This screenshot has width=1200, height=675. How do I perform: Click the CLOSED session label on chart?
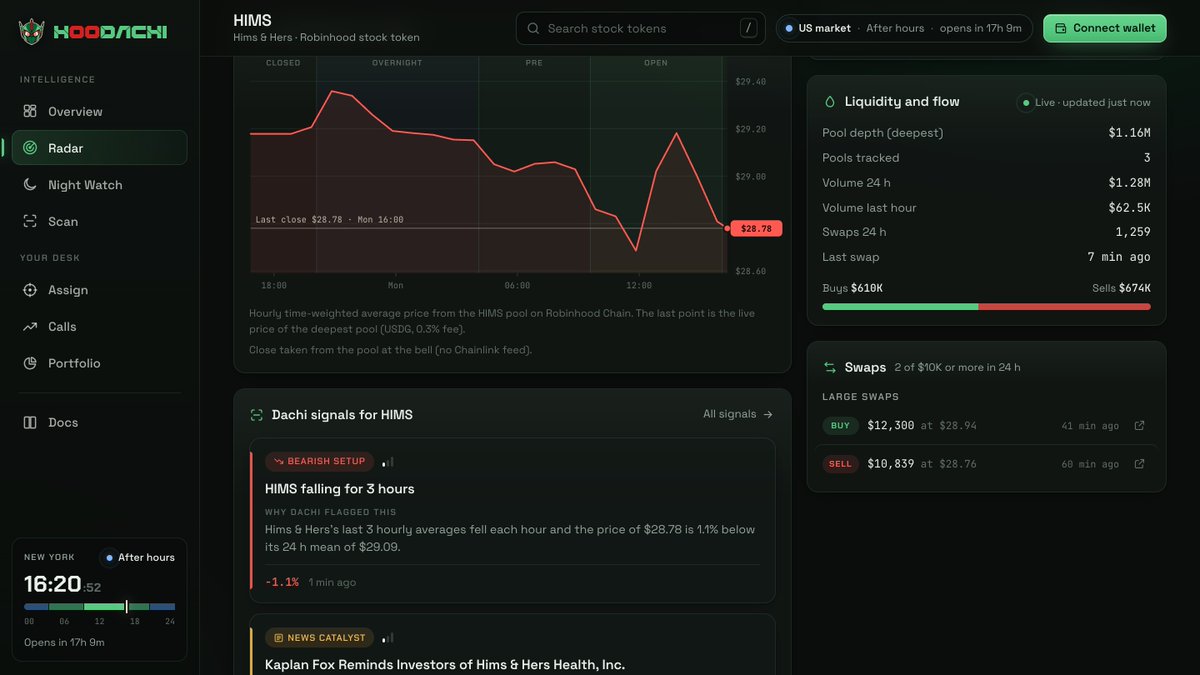(x=283, y=63)
